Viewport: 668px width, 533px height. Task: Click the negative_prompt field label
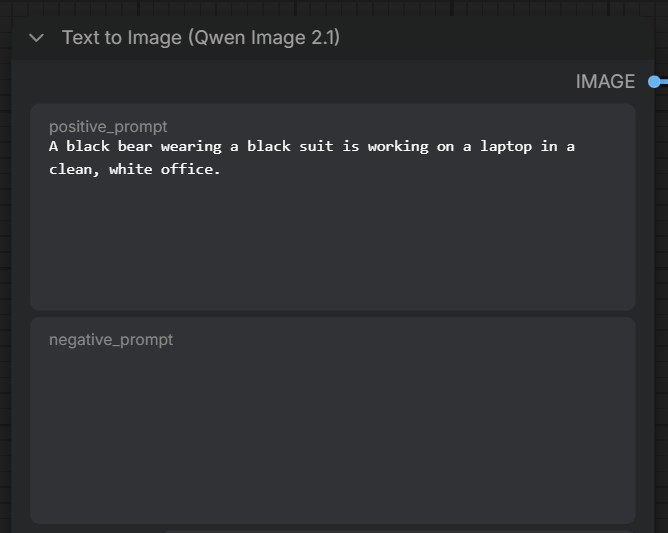111,340
